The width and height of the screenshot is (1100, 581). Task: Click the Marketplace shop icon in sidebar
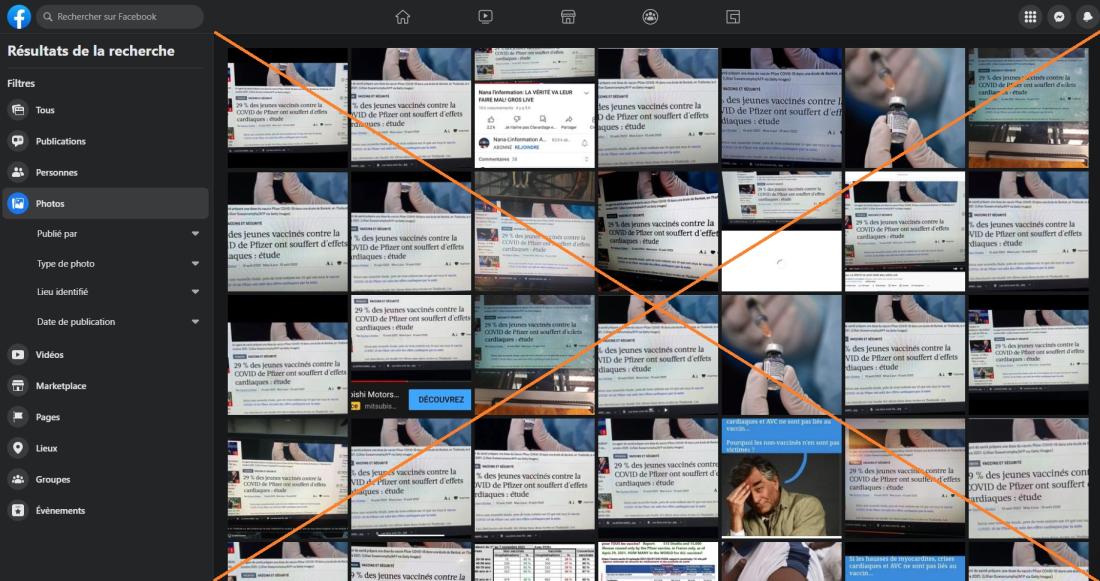[18, 386]
